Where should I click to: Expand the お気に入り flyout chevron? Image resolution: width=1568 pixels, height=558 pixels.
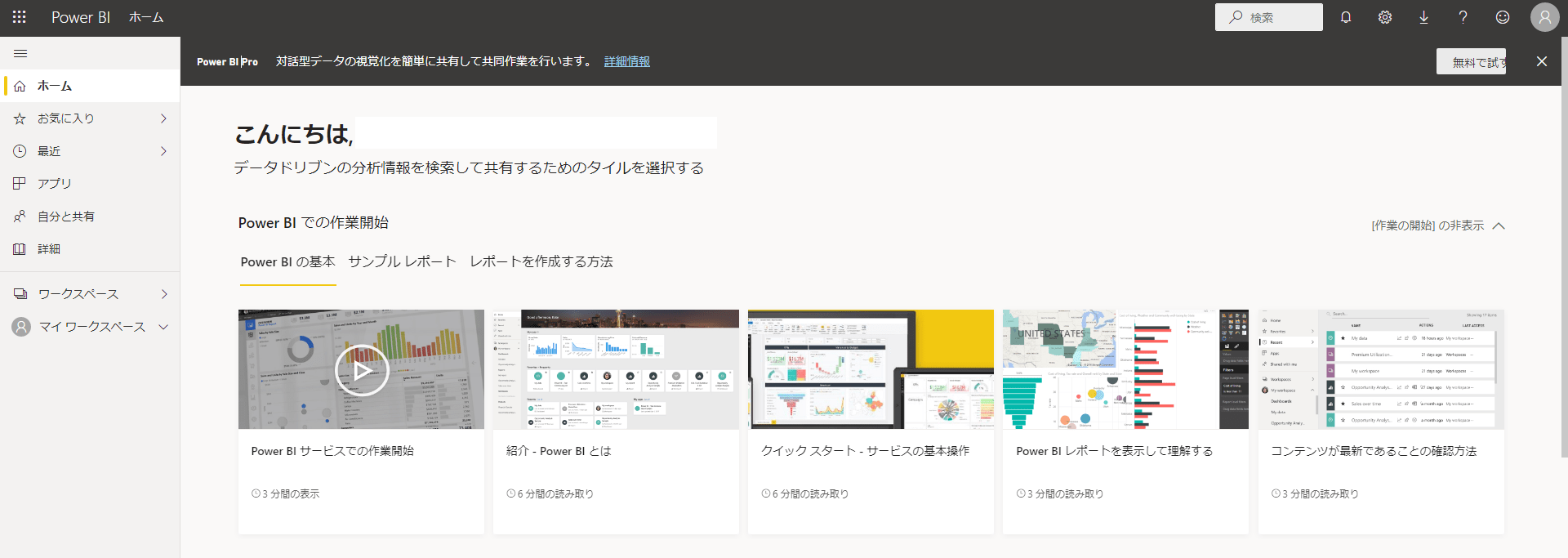coord(163,118)
